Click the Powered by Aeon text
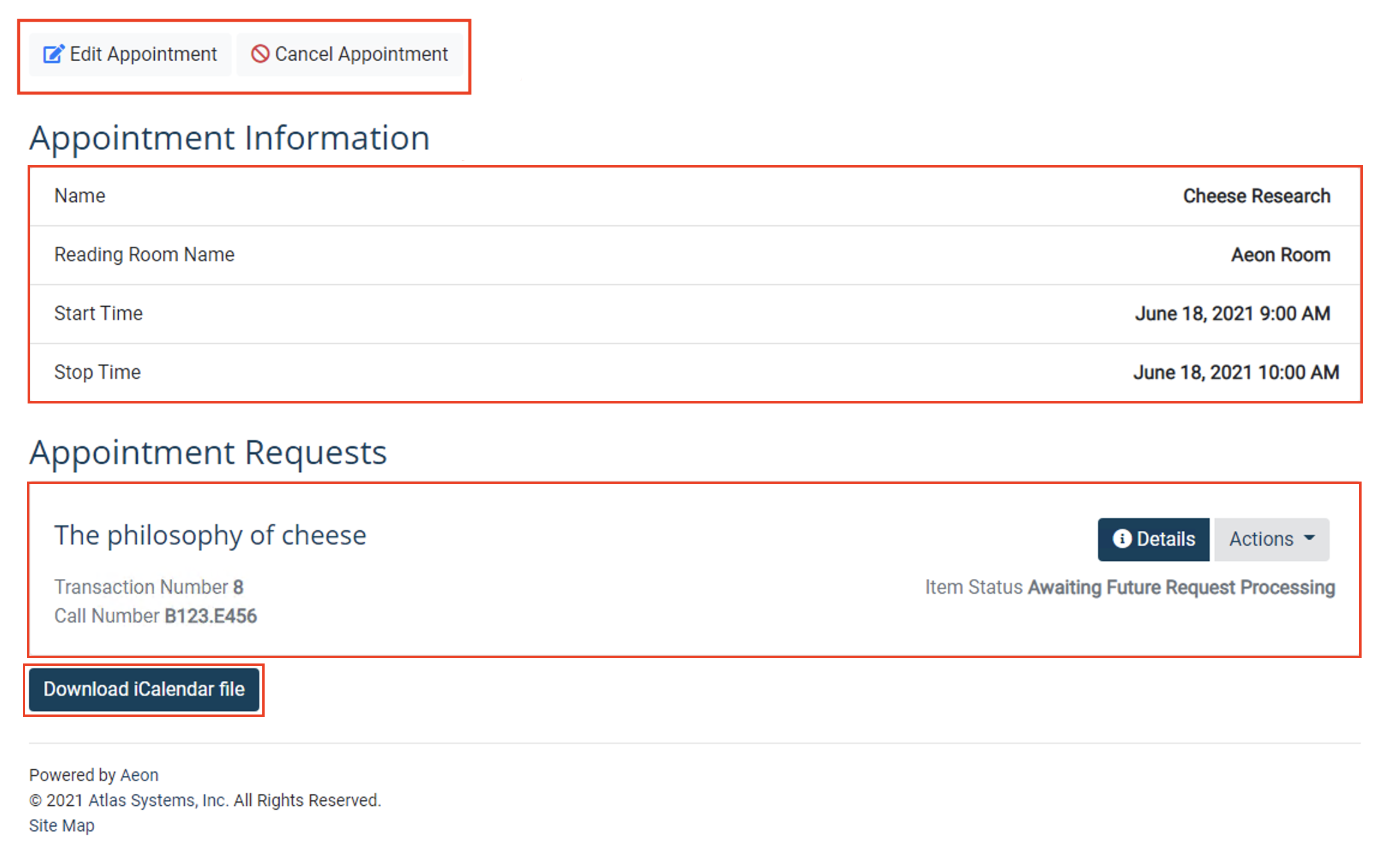 [x=94, y=775]
